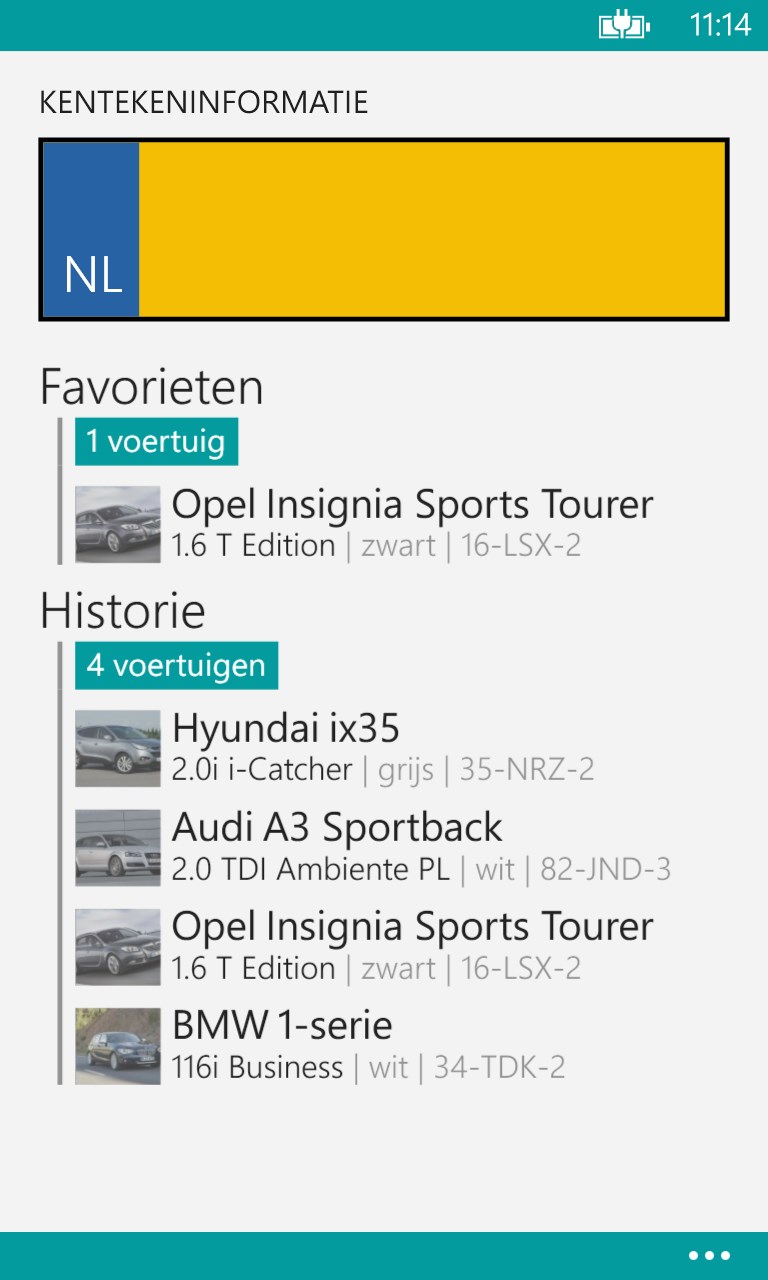Select the Favorieten section header

pyautogui.click(x=151, y=387)
